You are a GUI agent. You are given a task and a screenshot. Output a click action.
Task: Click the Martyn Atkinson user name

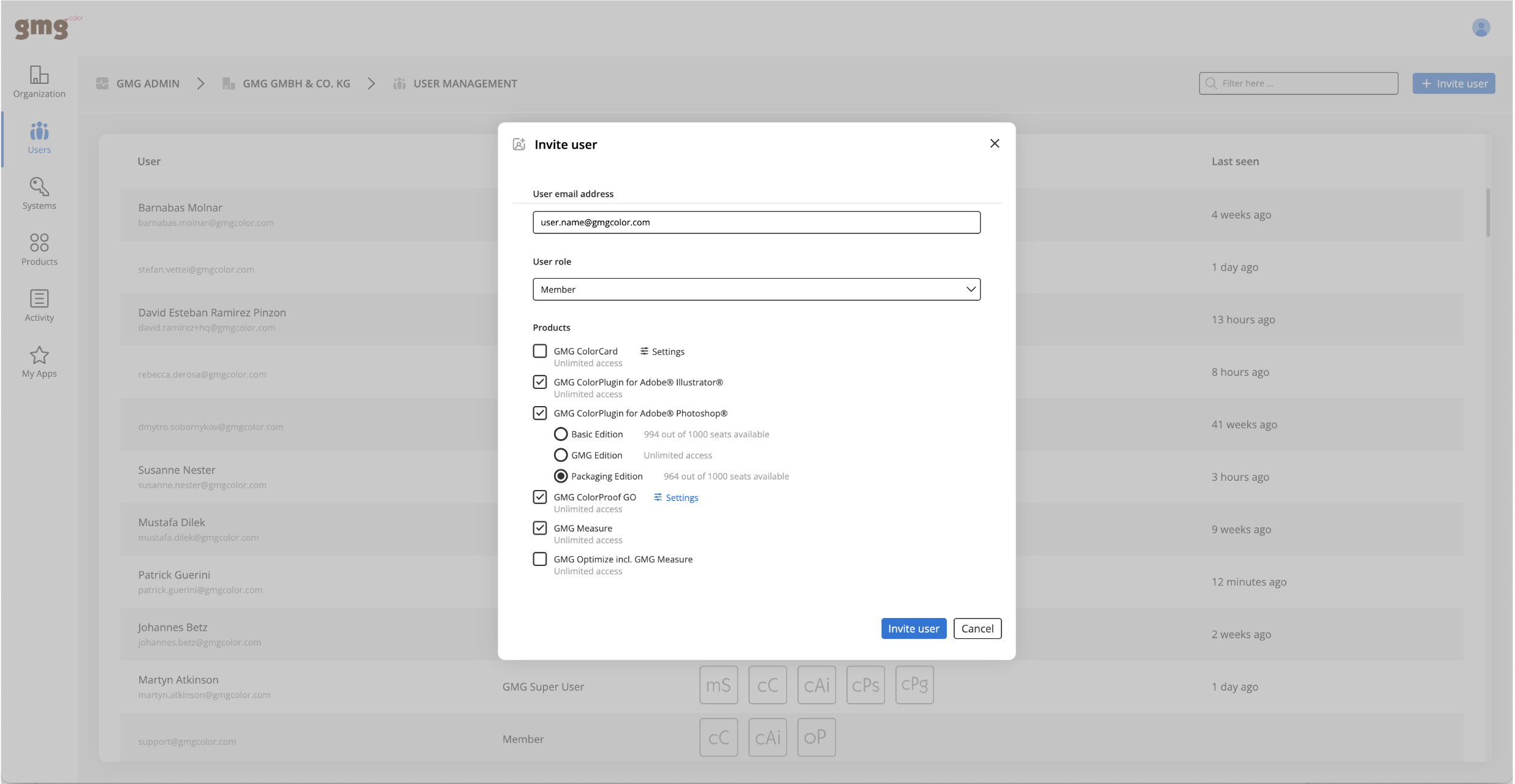[178, 680]
